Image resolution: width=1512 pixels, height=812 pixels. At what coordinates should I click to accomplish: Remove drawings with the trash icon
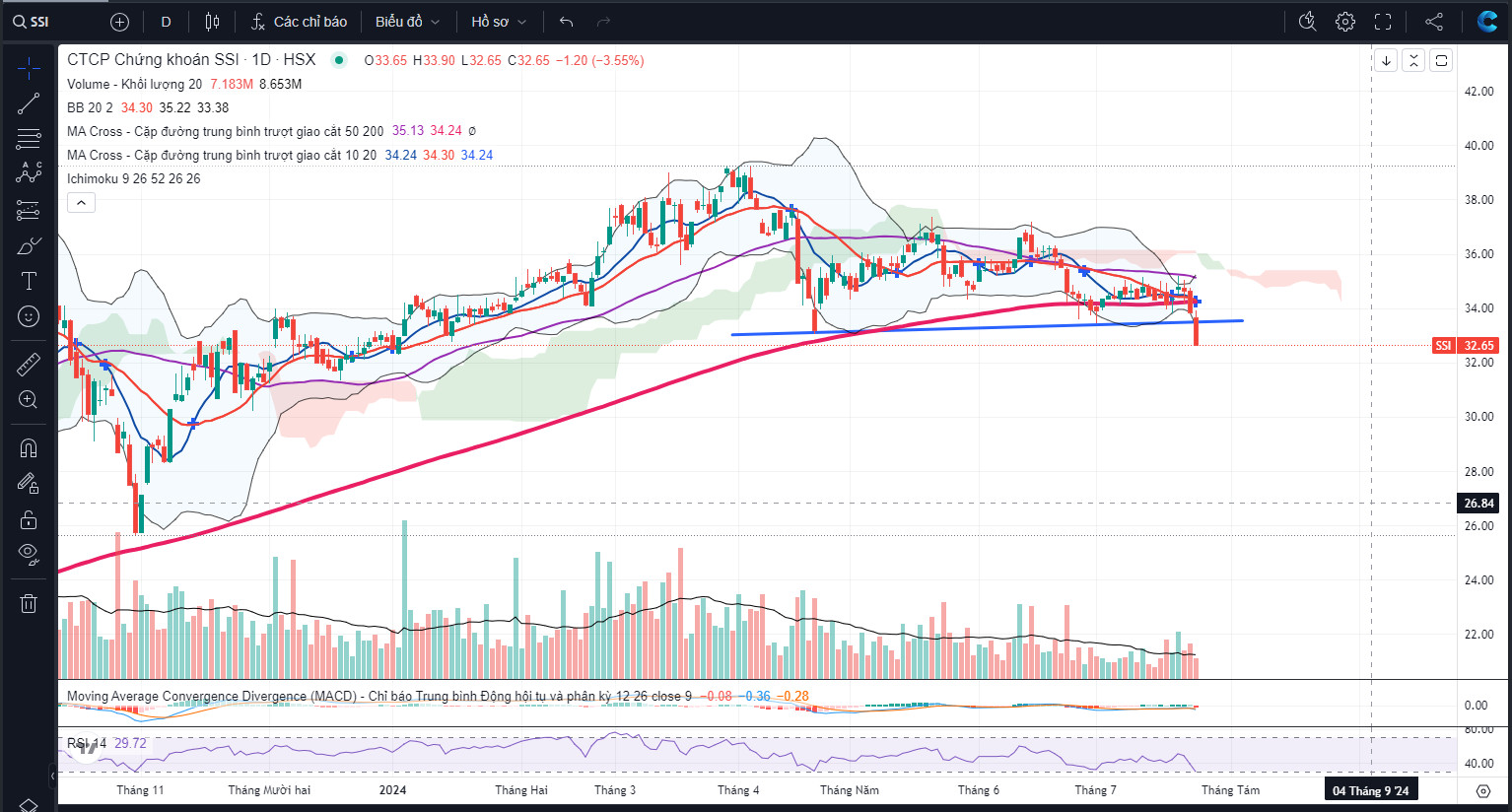coord(29,603)
